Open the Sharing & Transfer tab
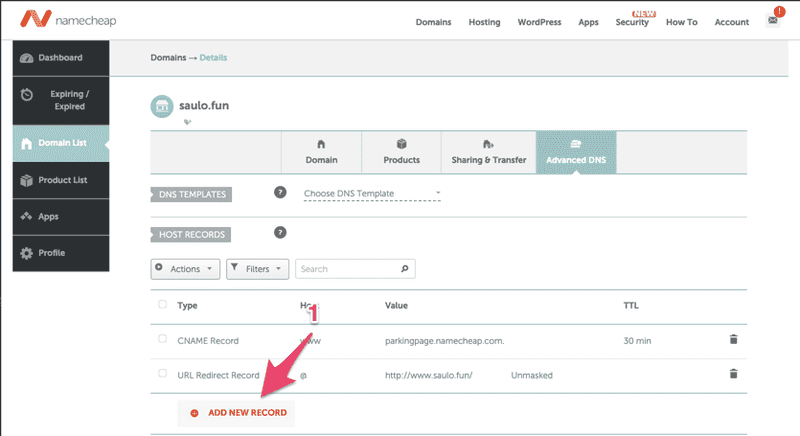800x436 pixels. (489, 152)
